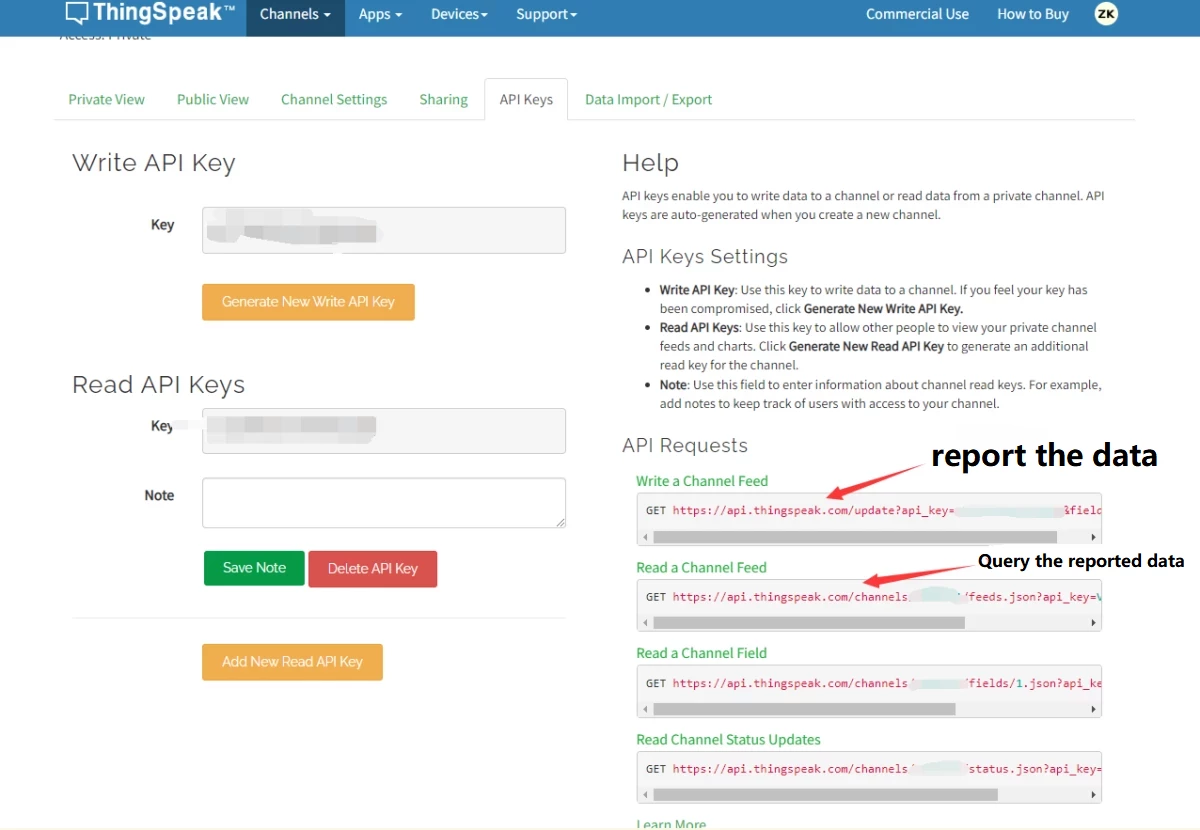
Task: Click the Delete API Key button
Action: 373,569
